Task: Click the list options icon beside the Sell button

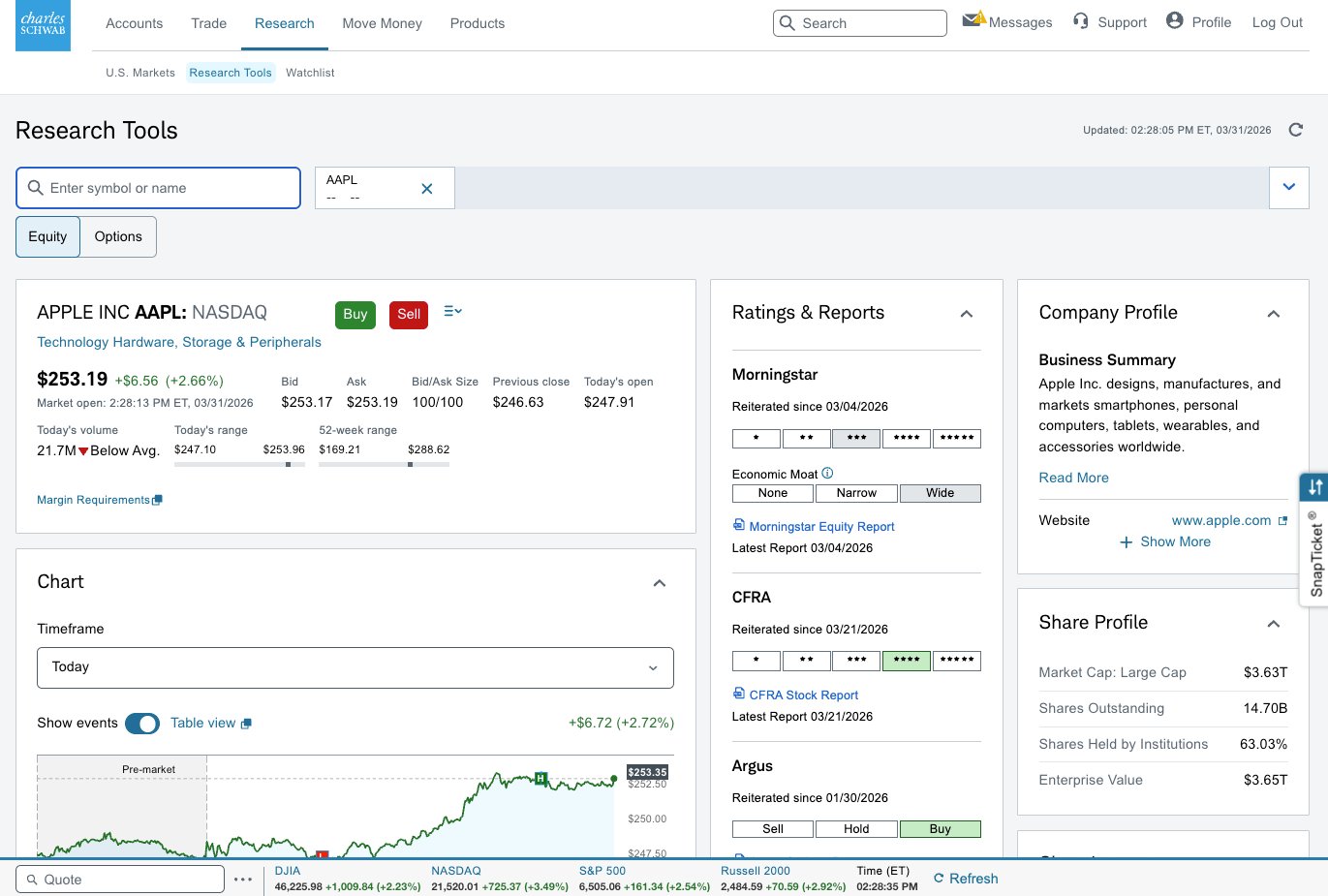Action: (451, 310)
